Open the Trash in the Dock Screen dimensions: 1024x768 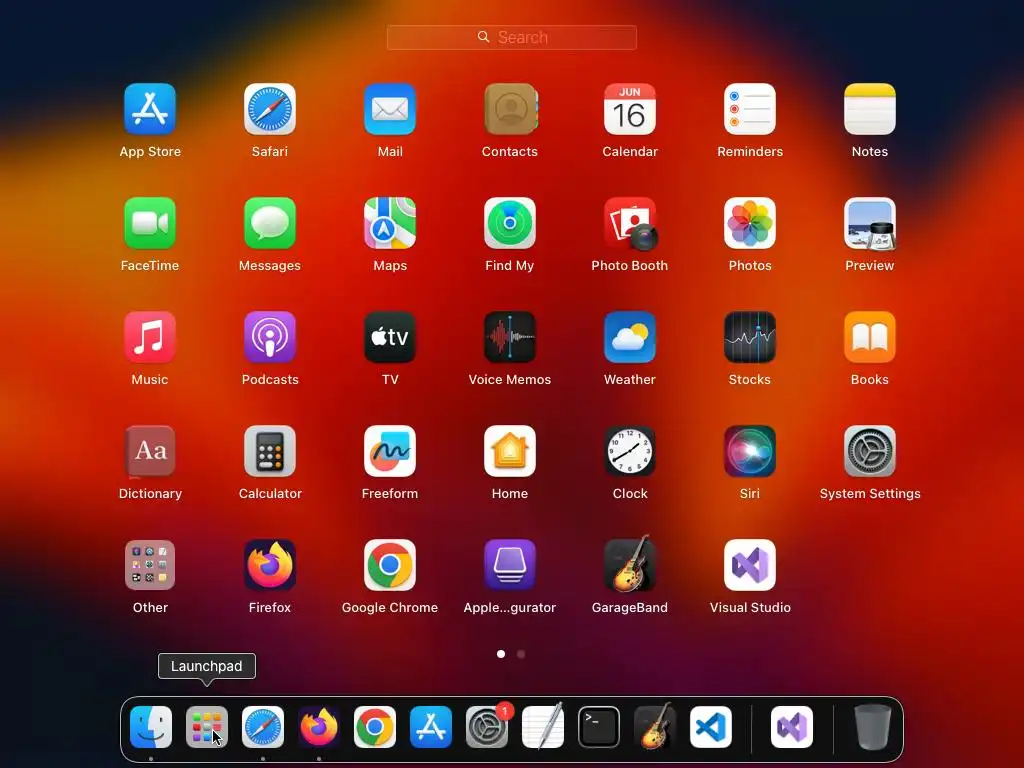(x=873, y=727)
